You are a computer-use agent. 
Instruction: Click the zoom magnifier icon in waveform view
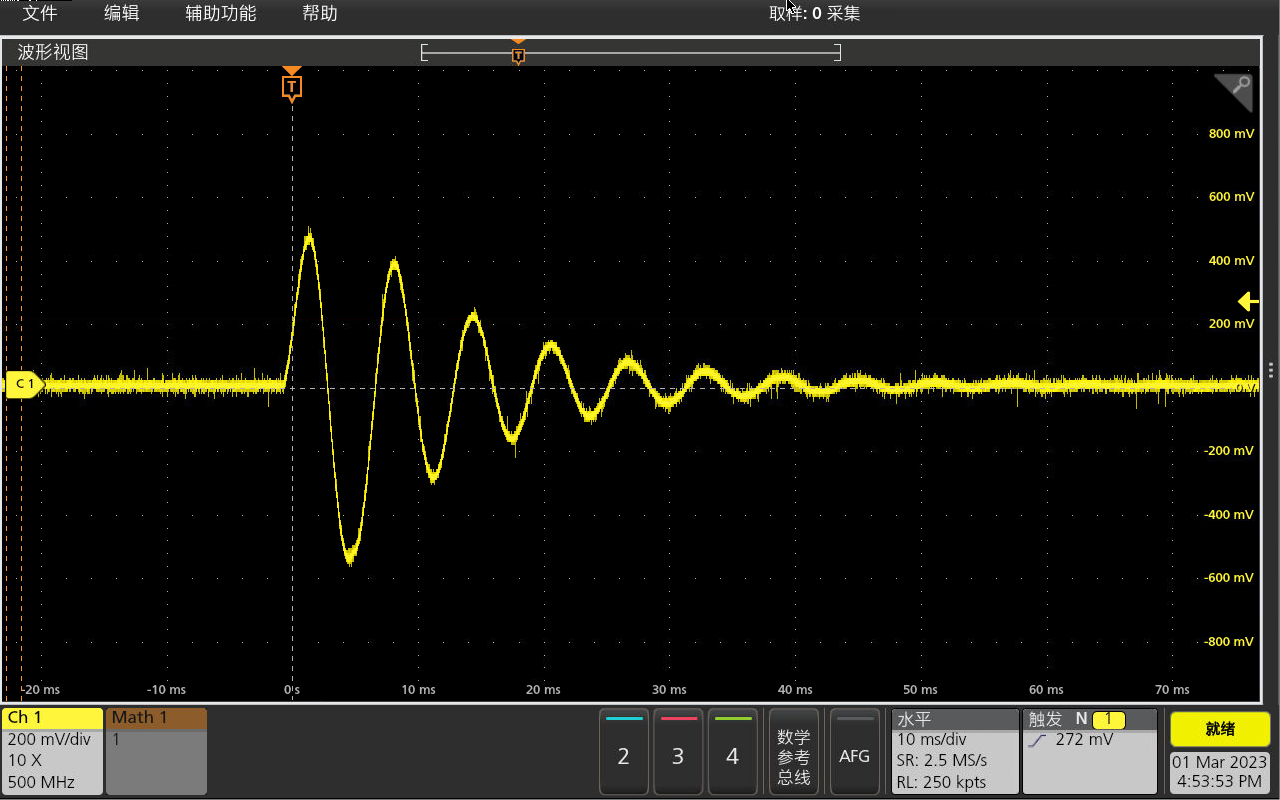click(1236, 90)
